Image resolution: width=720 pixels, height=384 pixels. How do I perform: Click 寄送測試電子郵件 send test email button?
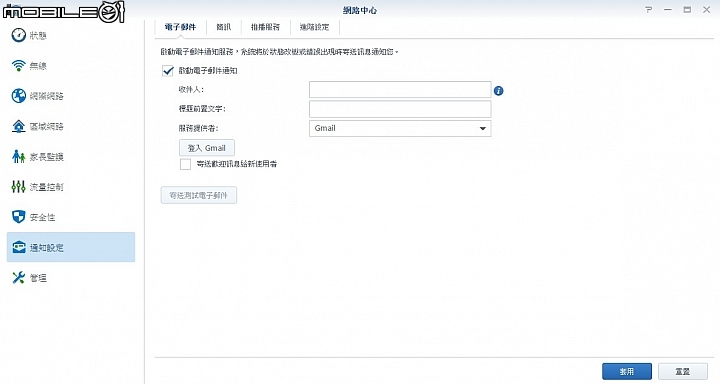pos(199,195)
